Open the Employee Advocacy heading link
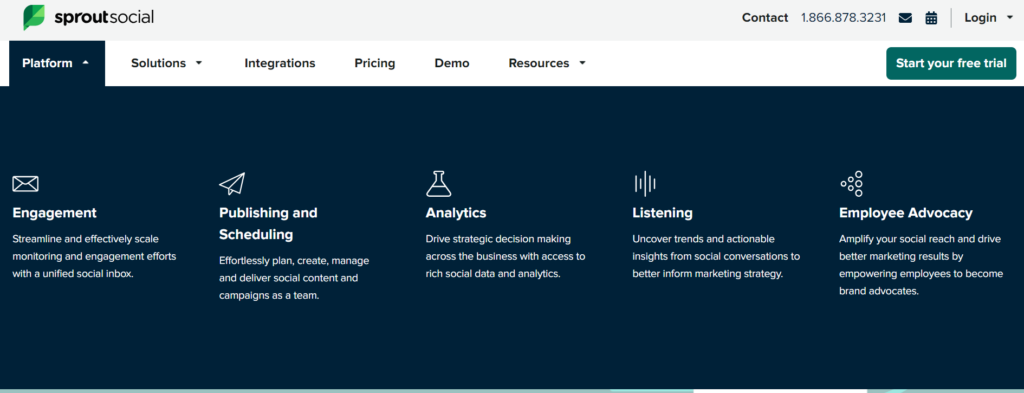 pos(906,213)
